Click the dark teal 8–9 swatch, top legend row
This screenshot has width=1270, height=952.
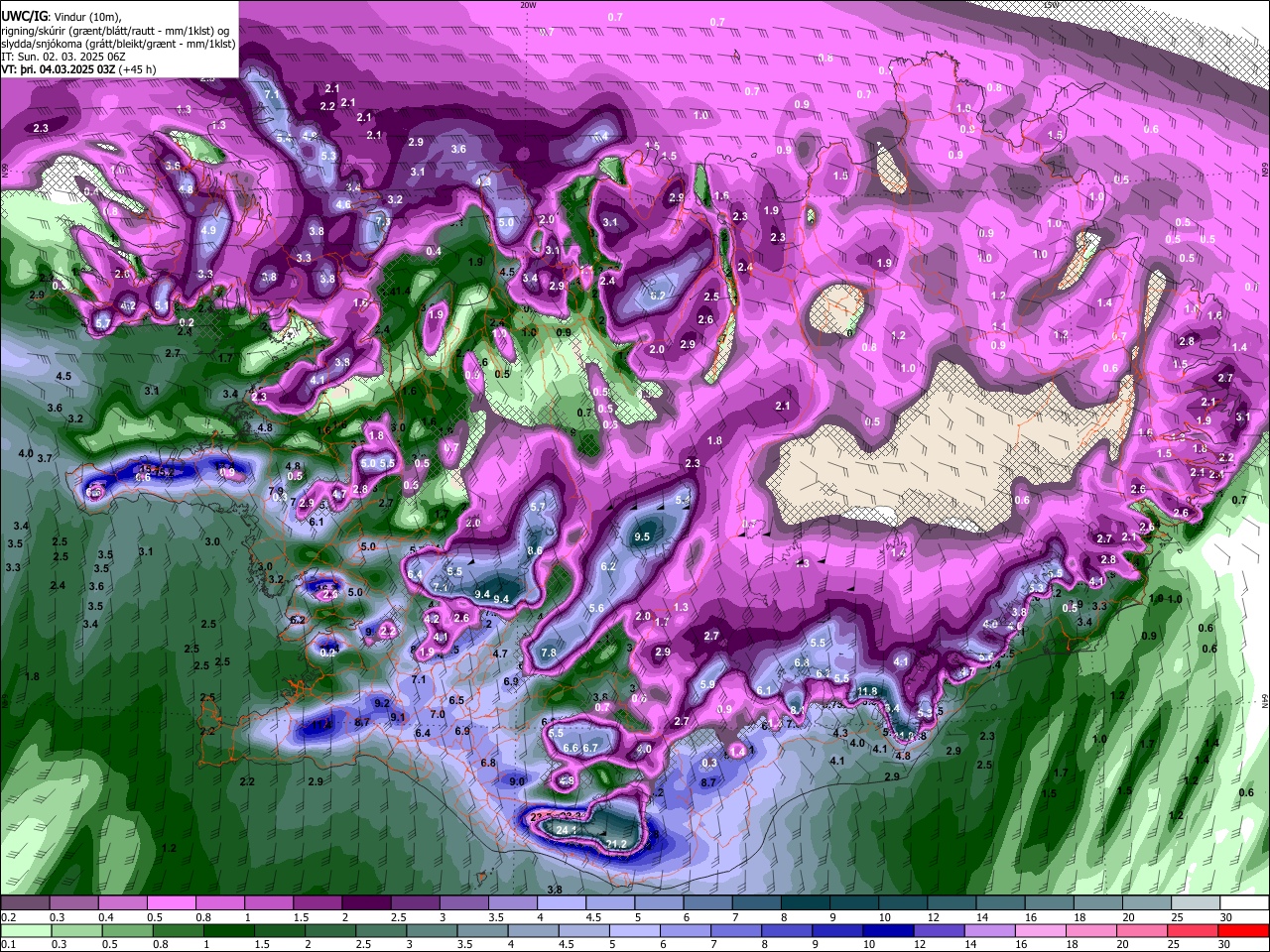click(x=806, y=902)
